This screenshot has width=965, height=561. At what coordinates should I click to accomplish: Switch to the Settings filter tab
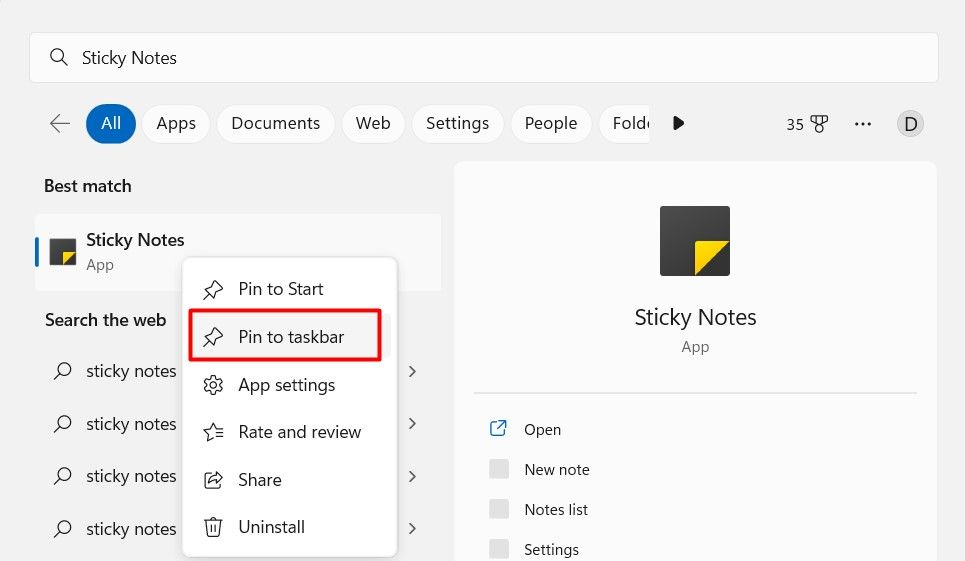(x=457, y=124)
